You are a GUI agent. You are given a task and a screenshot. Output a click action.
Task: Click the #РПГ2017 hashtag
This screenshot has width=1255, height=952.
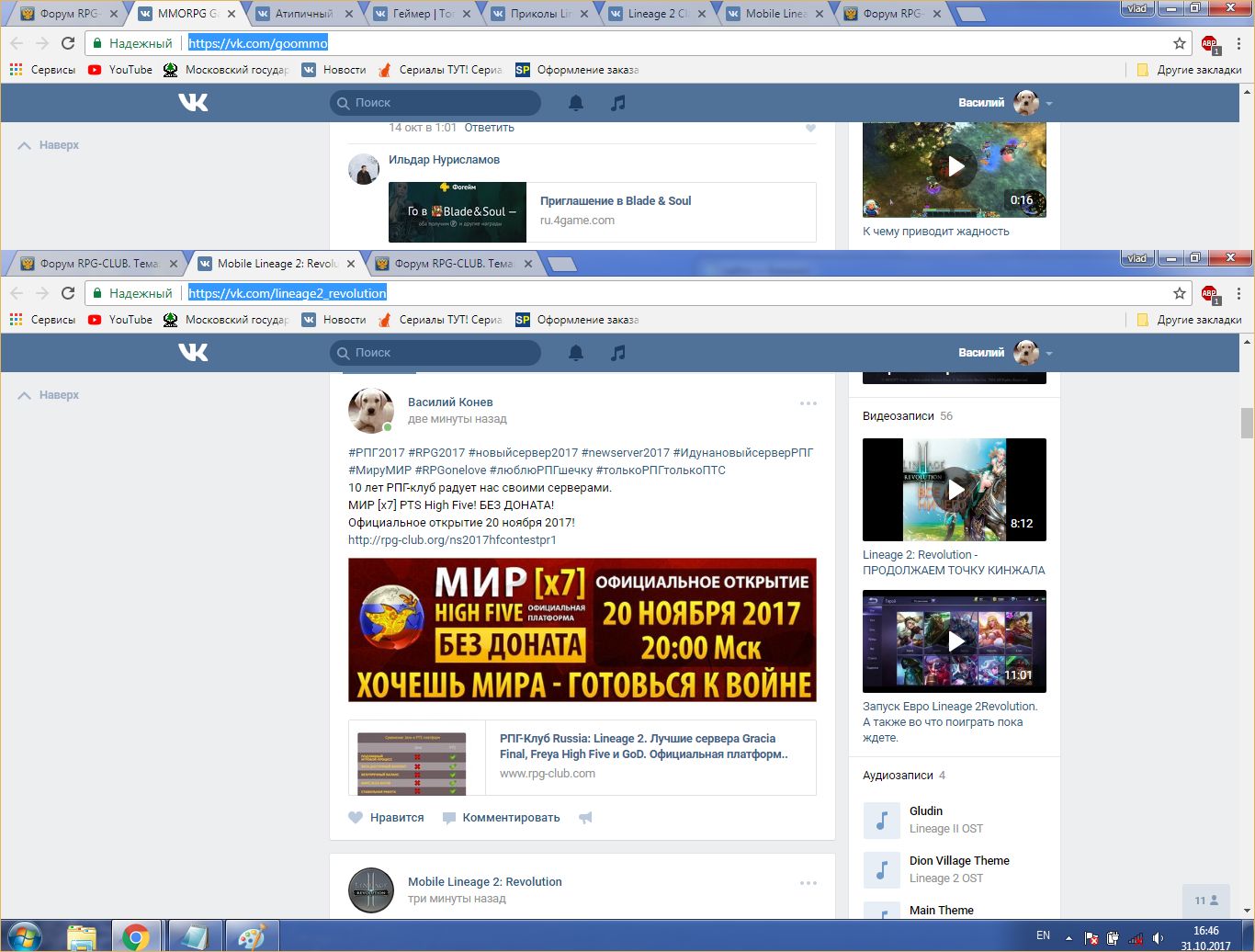click(x=377, y=452)
